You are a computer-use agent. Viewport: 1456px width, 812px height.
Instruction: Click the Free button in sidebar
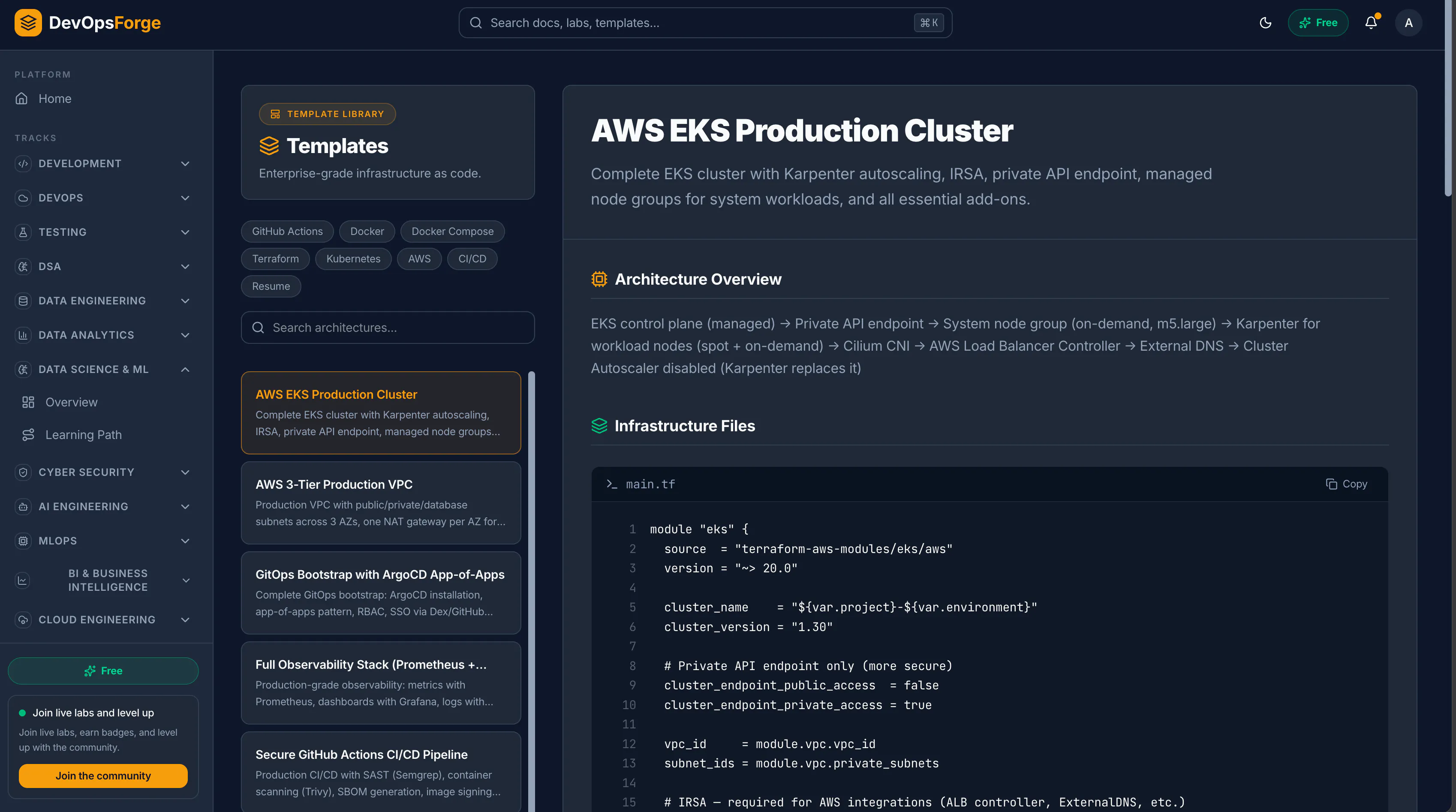(103, 671)
